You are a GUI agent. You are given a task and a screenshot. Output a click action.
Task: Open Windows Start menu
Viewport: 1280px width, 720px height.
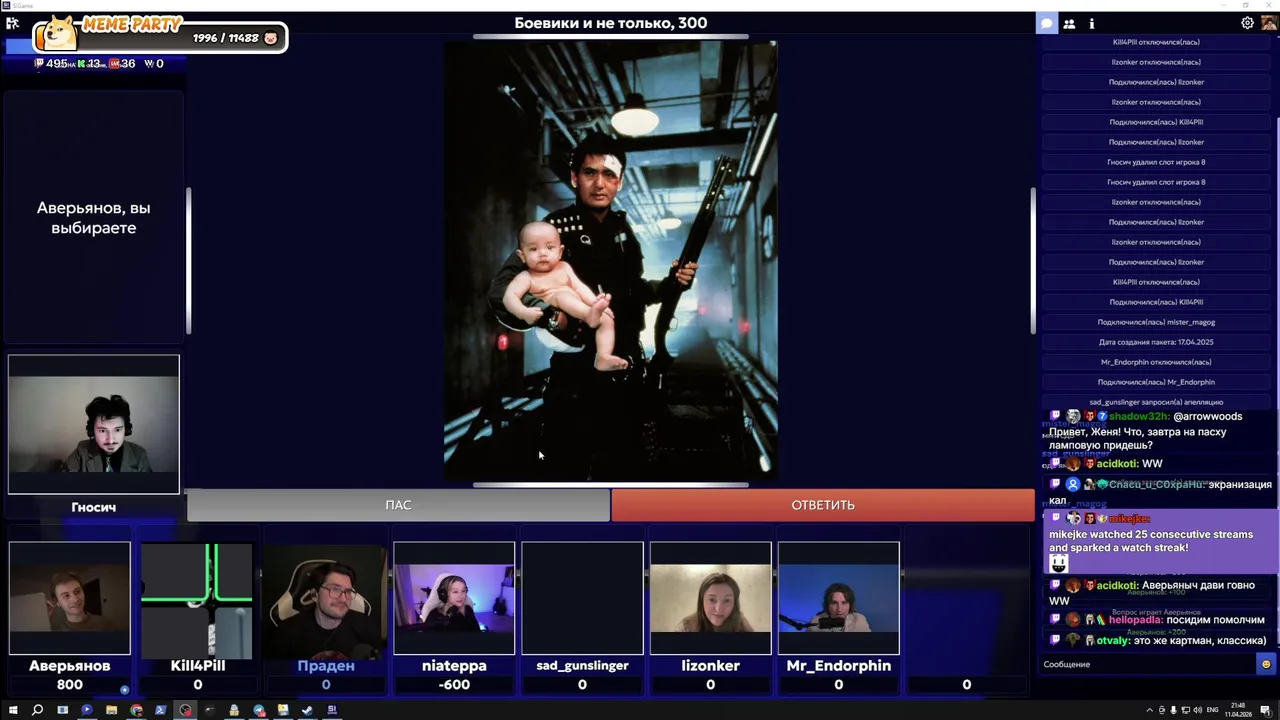(x=13, y=710)
